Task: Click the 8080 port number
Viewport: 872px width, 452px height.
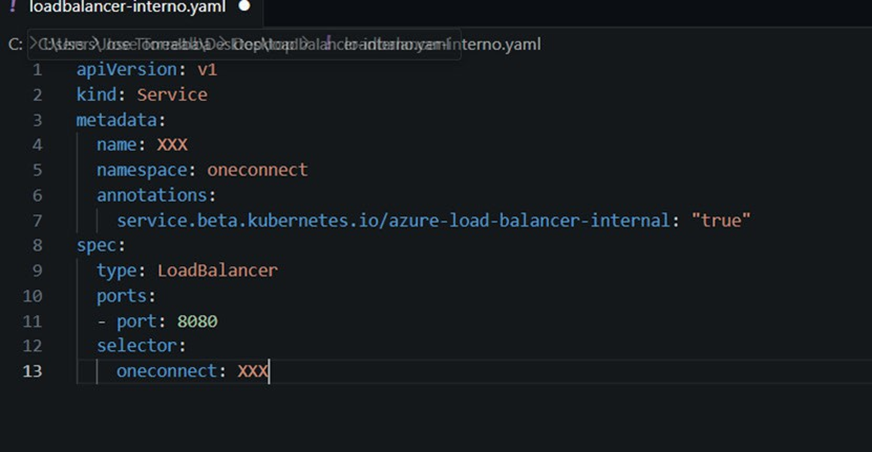Action: point(197,321)
